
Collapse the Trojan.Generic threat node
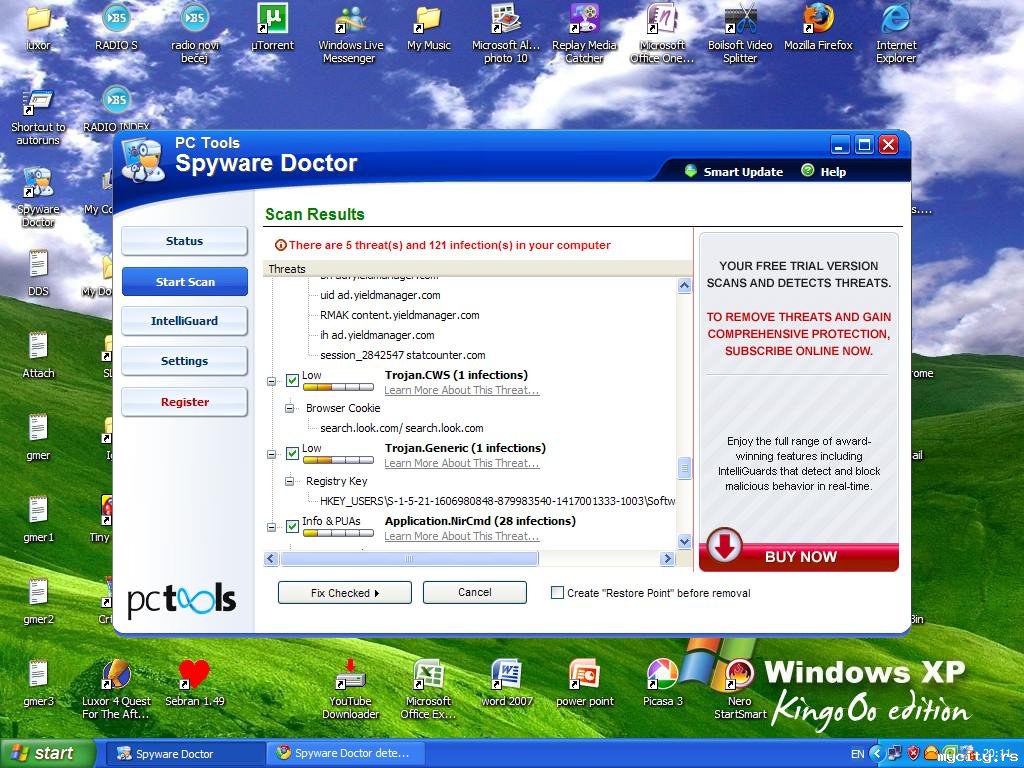point(272,455)
